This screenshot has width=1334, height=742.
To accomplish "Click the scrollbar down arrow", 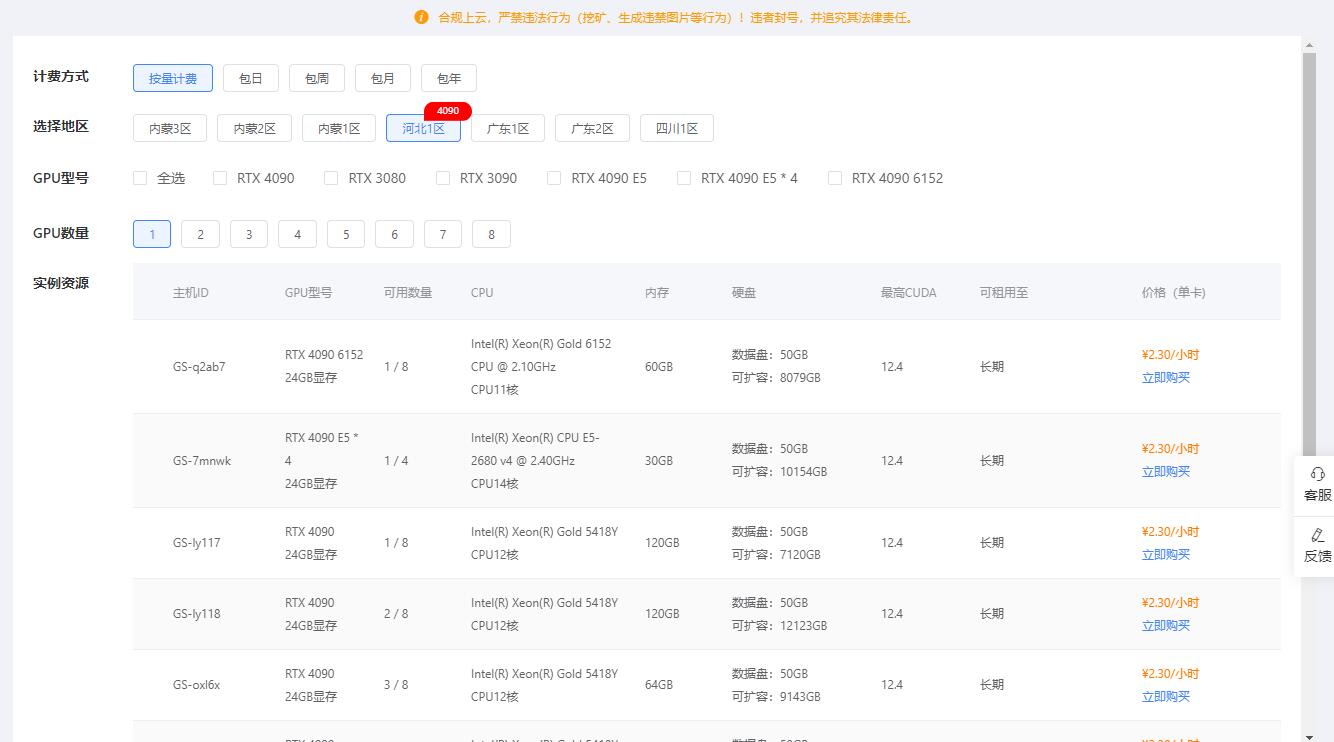I will [x=1309, y=736].
